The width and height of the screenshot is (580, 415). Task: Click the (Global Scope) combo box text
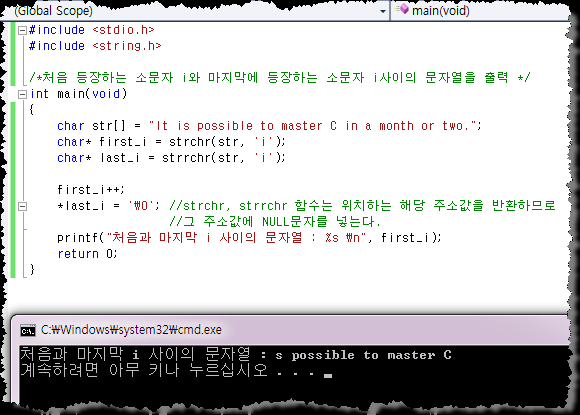click(x=53, y=11)
